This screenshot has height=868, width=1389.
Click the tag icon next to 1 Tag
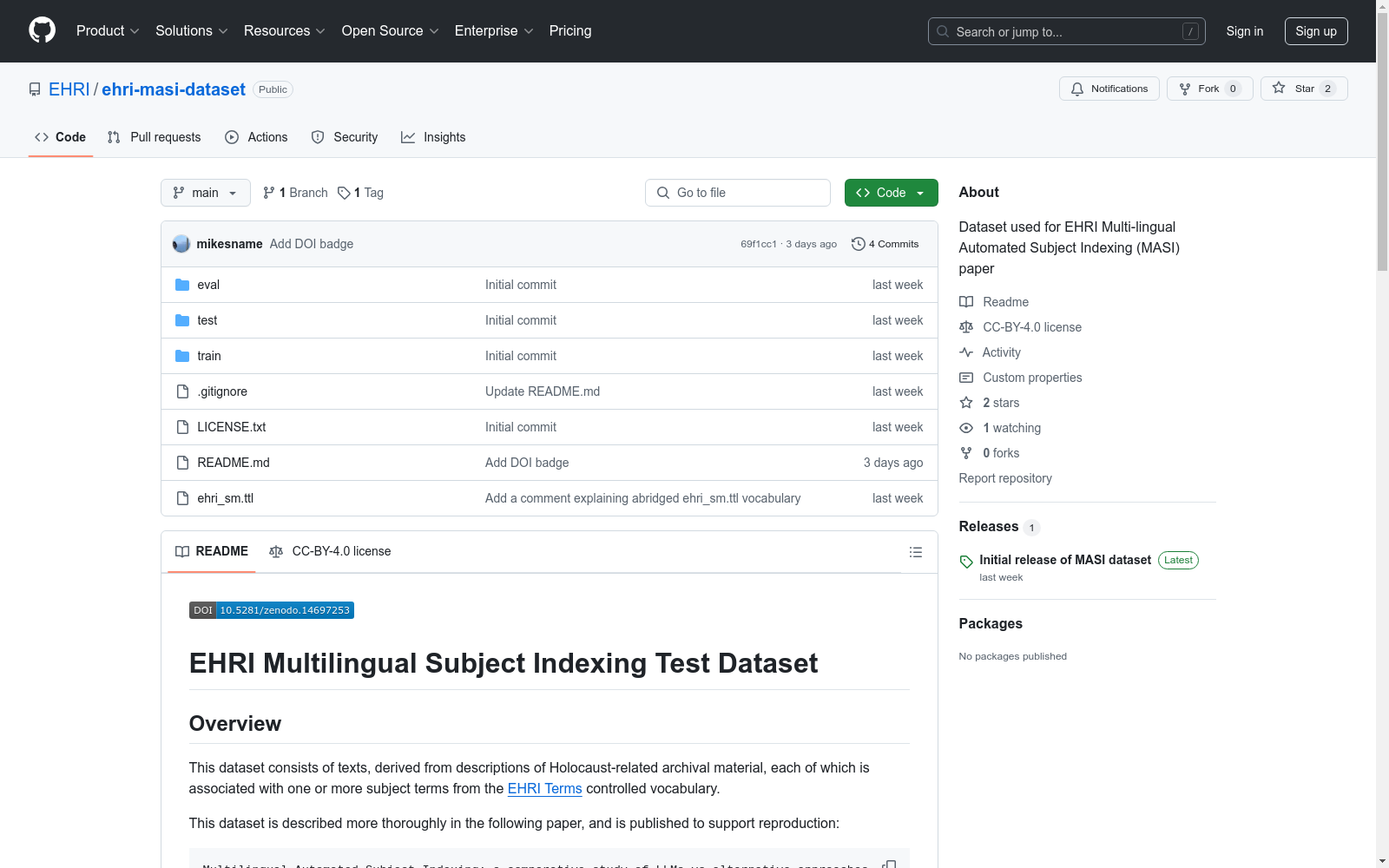pyautogui.click(x=344, y=193)
